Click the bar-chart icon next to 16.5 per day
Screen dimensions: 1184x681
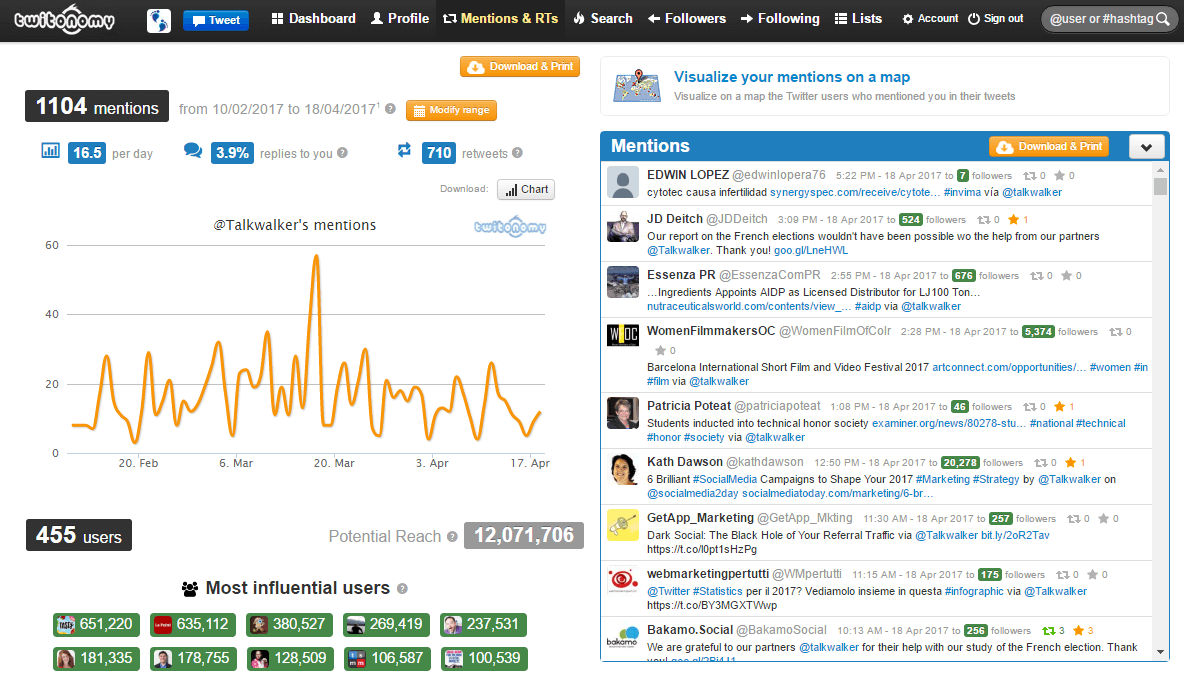coord(50,148)
